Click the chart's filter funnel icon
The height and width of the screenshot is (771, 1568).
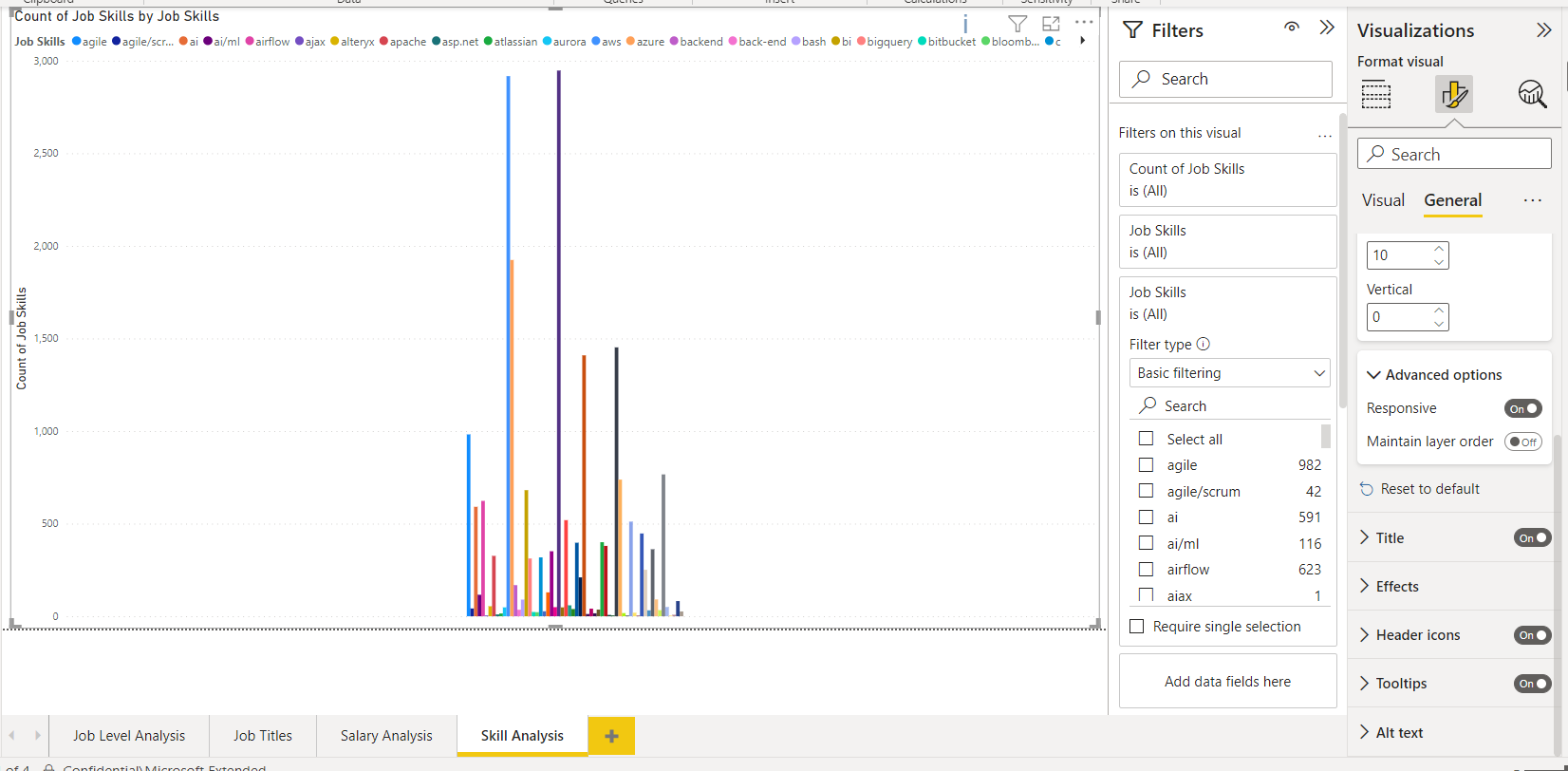(x=1017, y=24)
